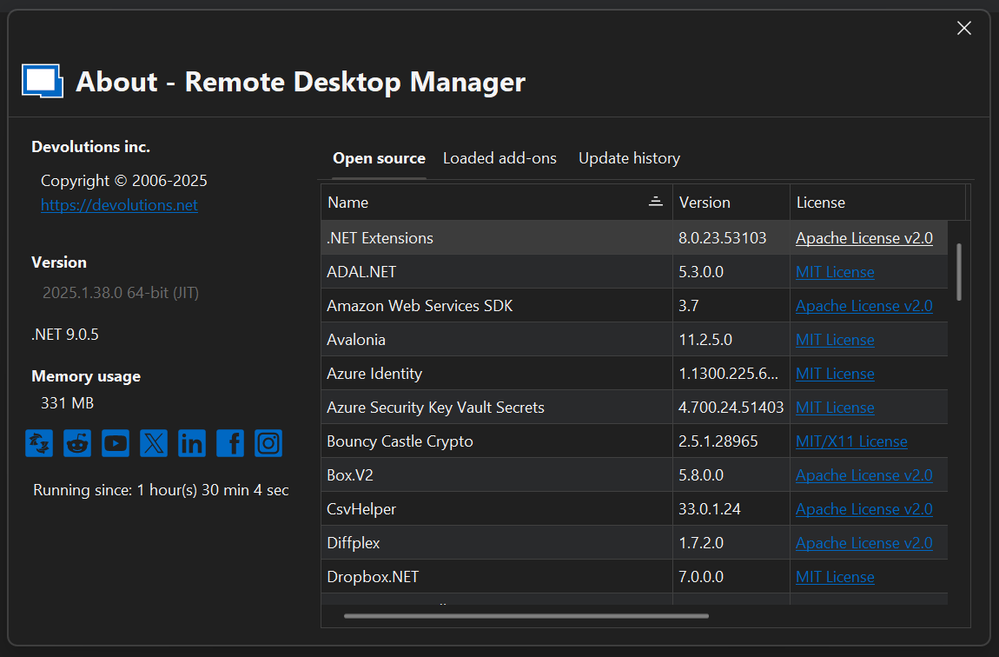The height and width of the screenshot is (657, 999).
Task: Select the Avalonia row name
Action: [x=356, y=340]
